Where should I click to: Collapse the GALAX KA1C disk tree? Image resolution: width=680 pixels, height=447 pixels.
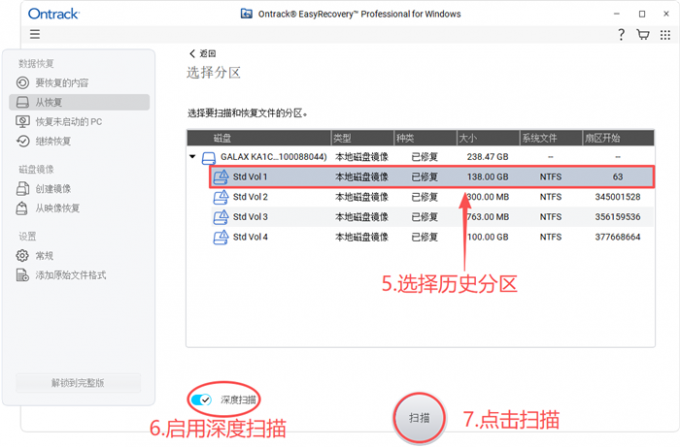click(x=193, y=157)
